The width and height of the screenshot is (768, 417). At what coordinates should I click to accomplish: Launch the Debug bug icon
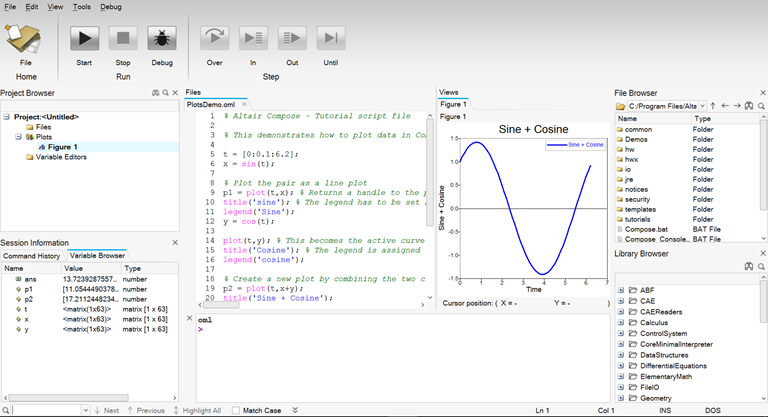coord(161,39)
